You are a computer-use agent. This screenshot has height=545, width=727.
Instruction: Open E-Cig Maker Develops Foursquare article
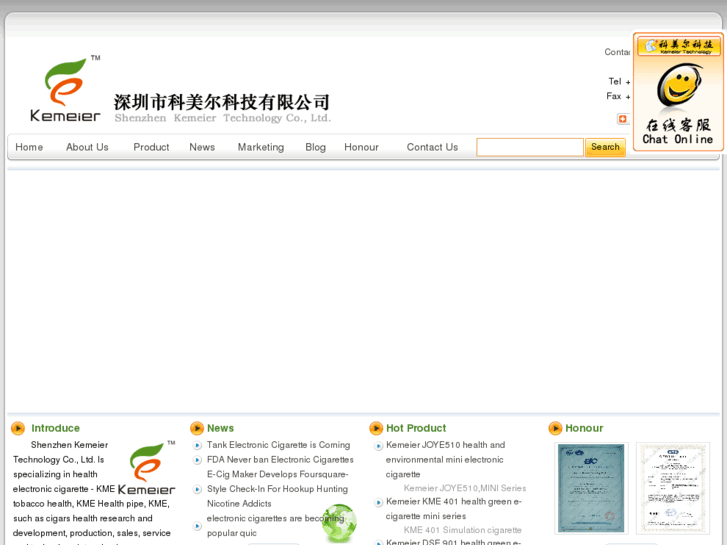[277, 489]
